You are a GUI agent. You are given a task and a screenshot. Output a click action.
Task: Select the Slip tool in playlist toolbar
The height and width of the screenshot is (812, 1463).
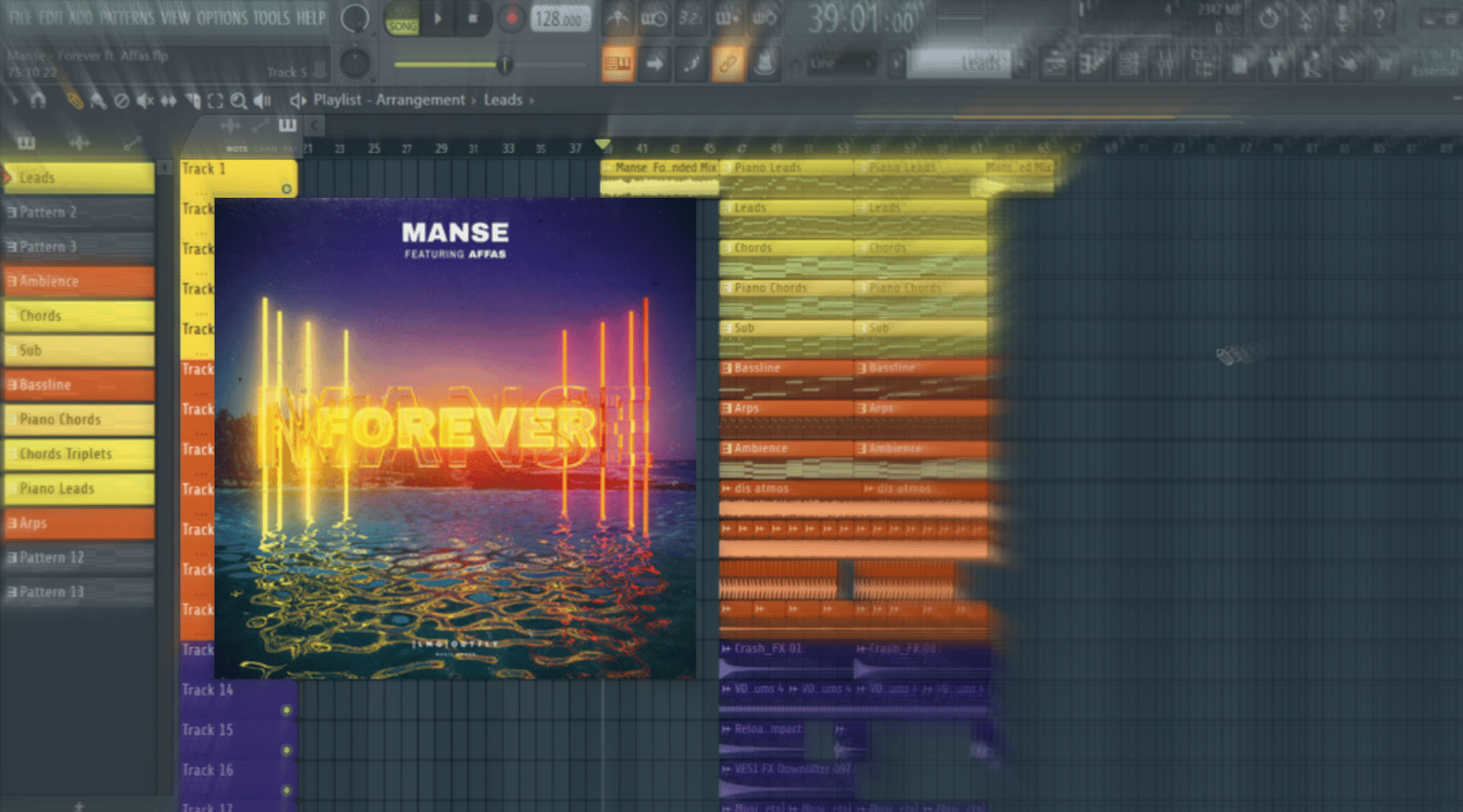click(x=169, y=100)
